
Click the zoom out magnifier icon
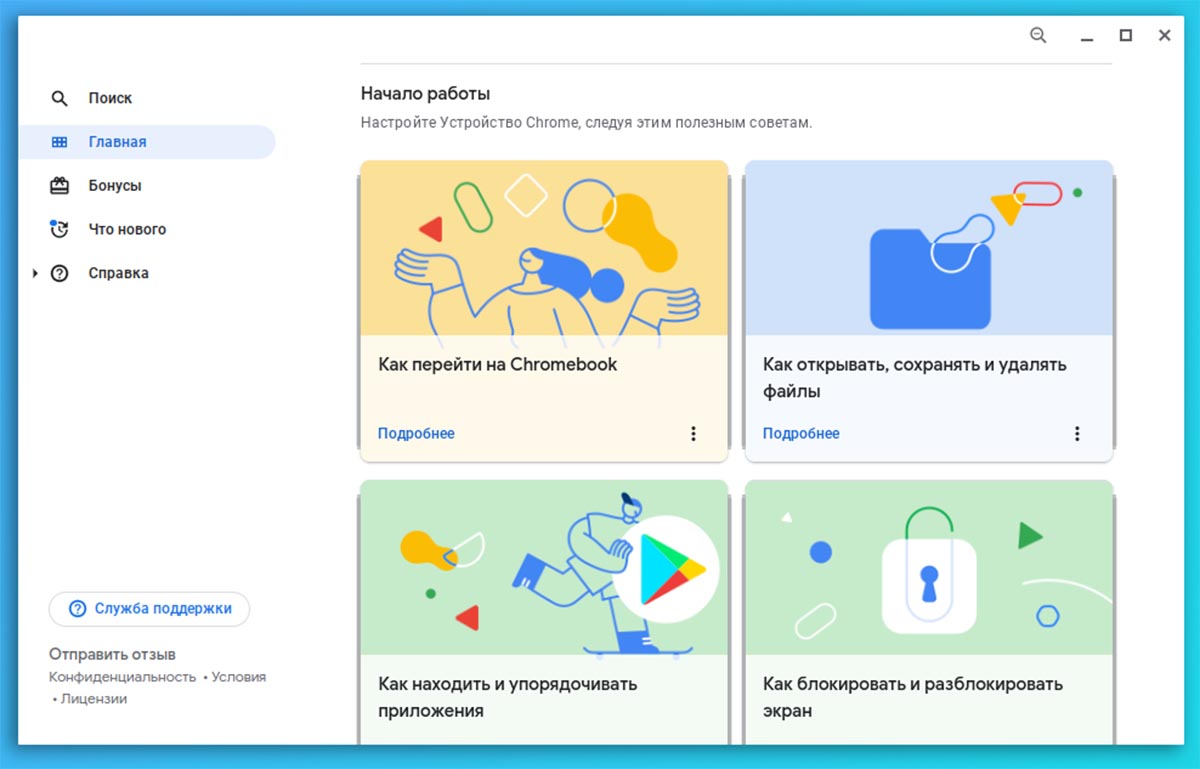1038,35
